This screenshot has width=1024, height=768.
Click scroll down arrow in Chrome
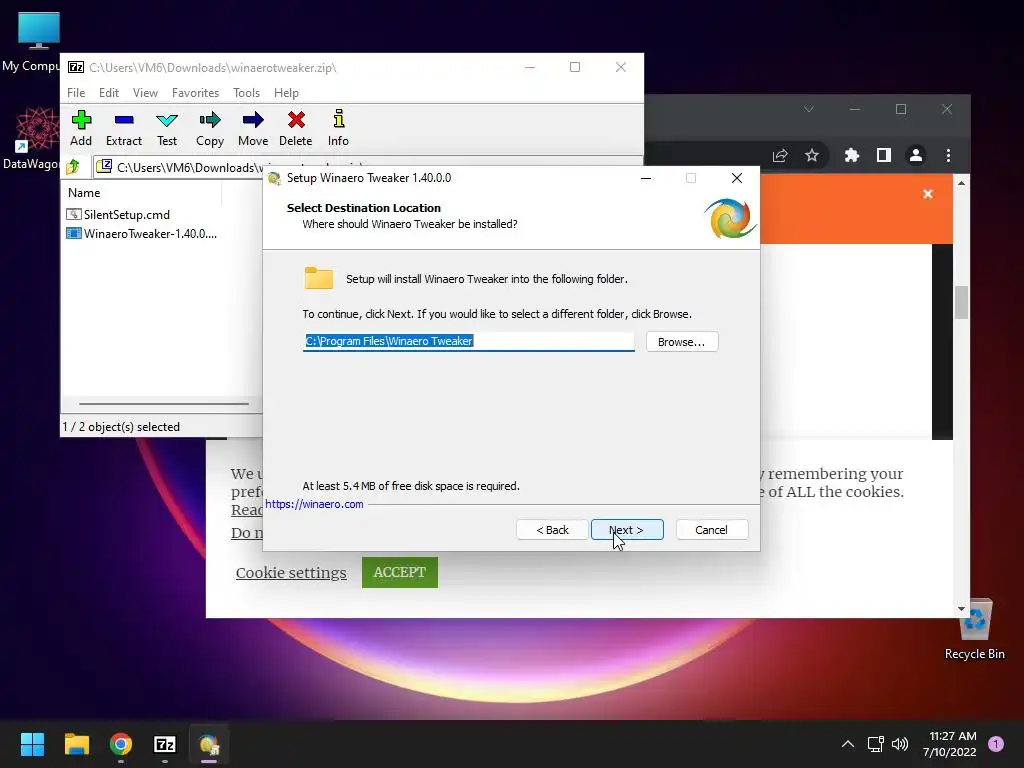[x=961, y=609]
